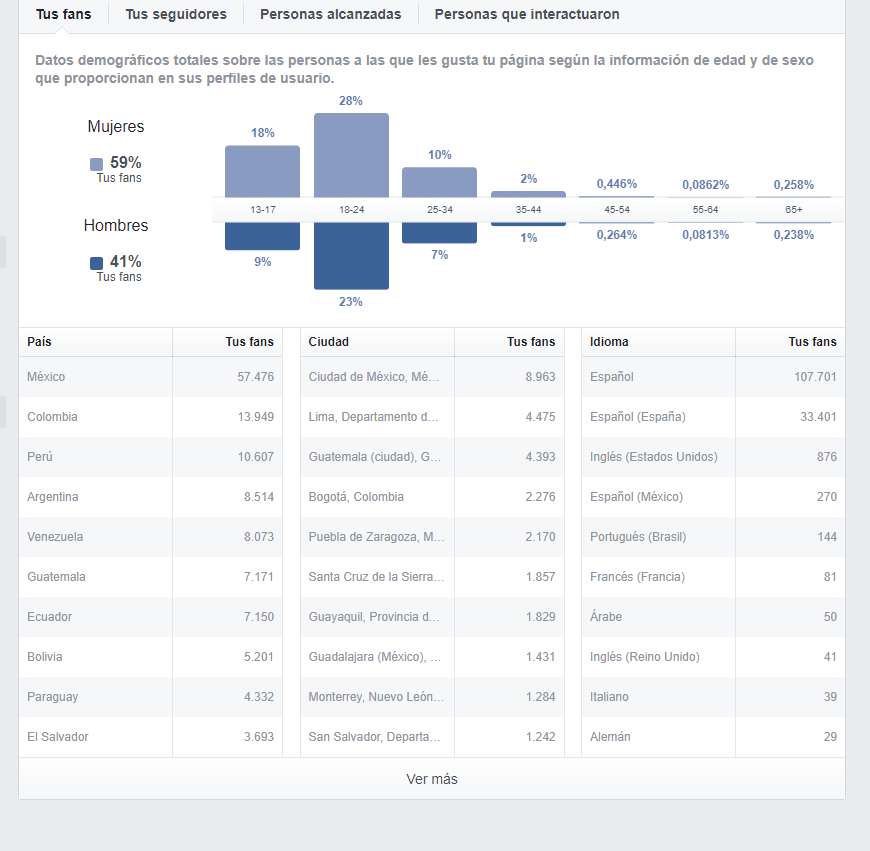
Task: Select the Francés (Francia) language row
Action: click(x=714, y=576)
